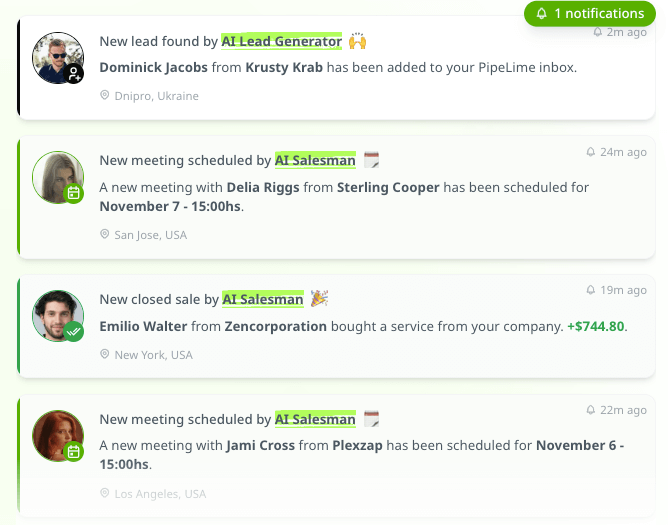Open Jami Cross profile avatar

[57, 435]
